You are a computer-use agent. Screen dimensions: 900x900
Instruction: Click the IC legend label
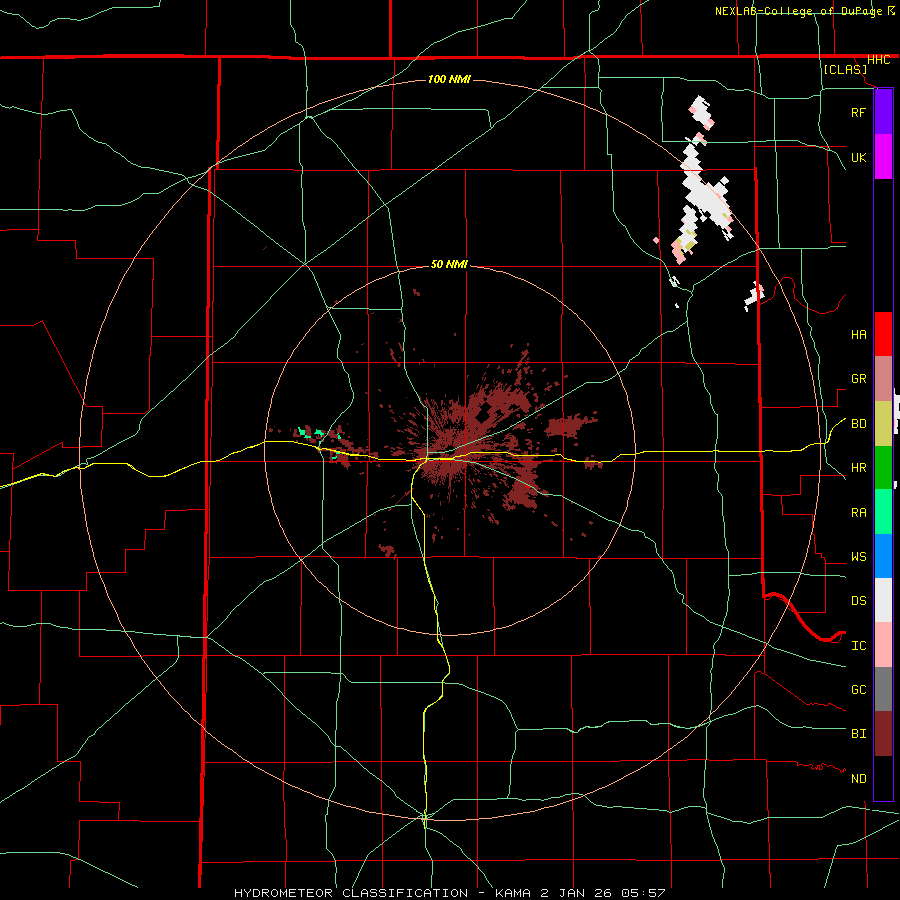pos(858,646)
